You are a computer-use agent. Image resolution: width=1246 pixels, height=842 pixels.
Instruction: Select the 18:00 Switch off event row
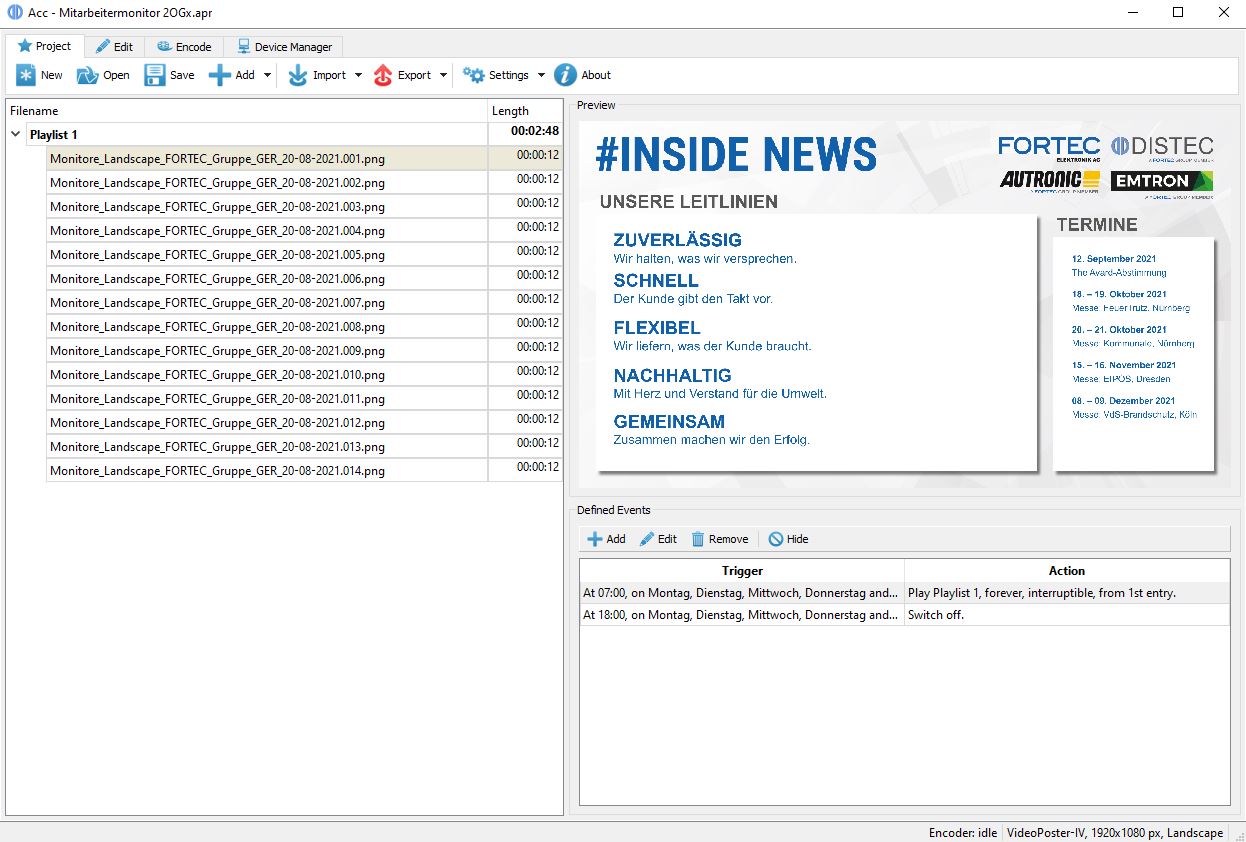tap(740, 615)
